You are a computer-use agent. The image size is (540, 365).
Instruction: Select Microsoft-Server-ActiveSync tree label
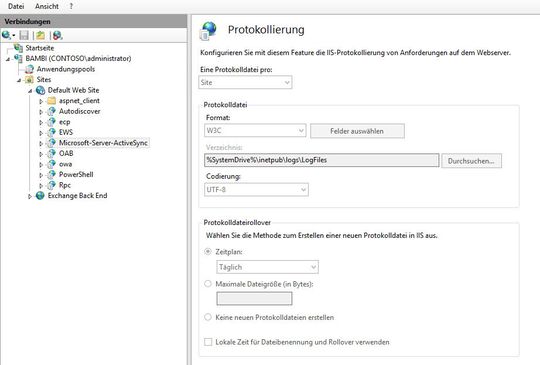pos(103,143)
